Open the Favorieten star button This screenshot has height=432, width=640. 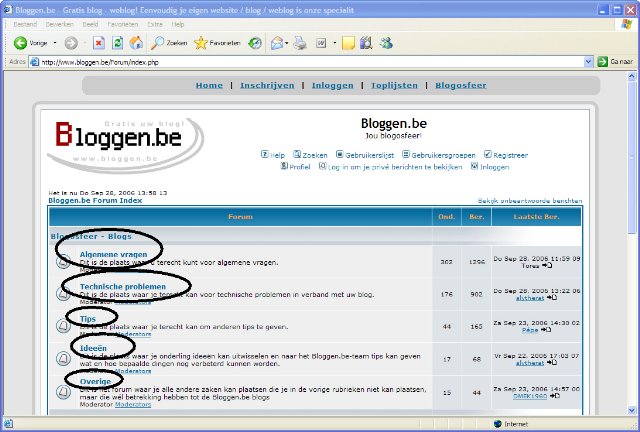click(x=217, y=43)
